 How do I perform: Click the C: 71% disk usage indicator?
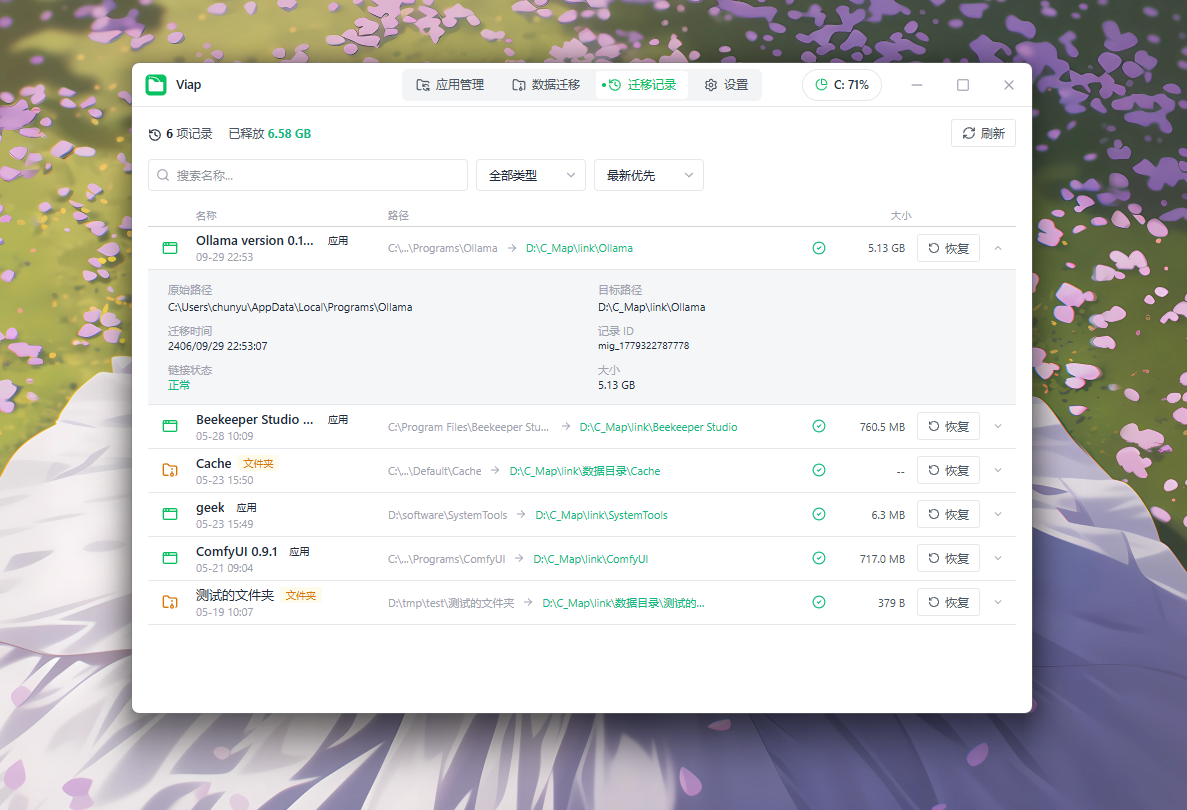842,85
